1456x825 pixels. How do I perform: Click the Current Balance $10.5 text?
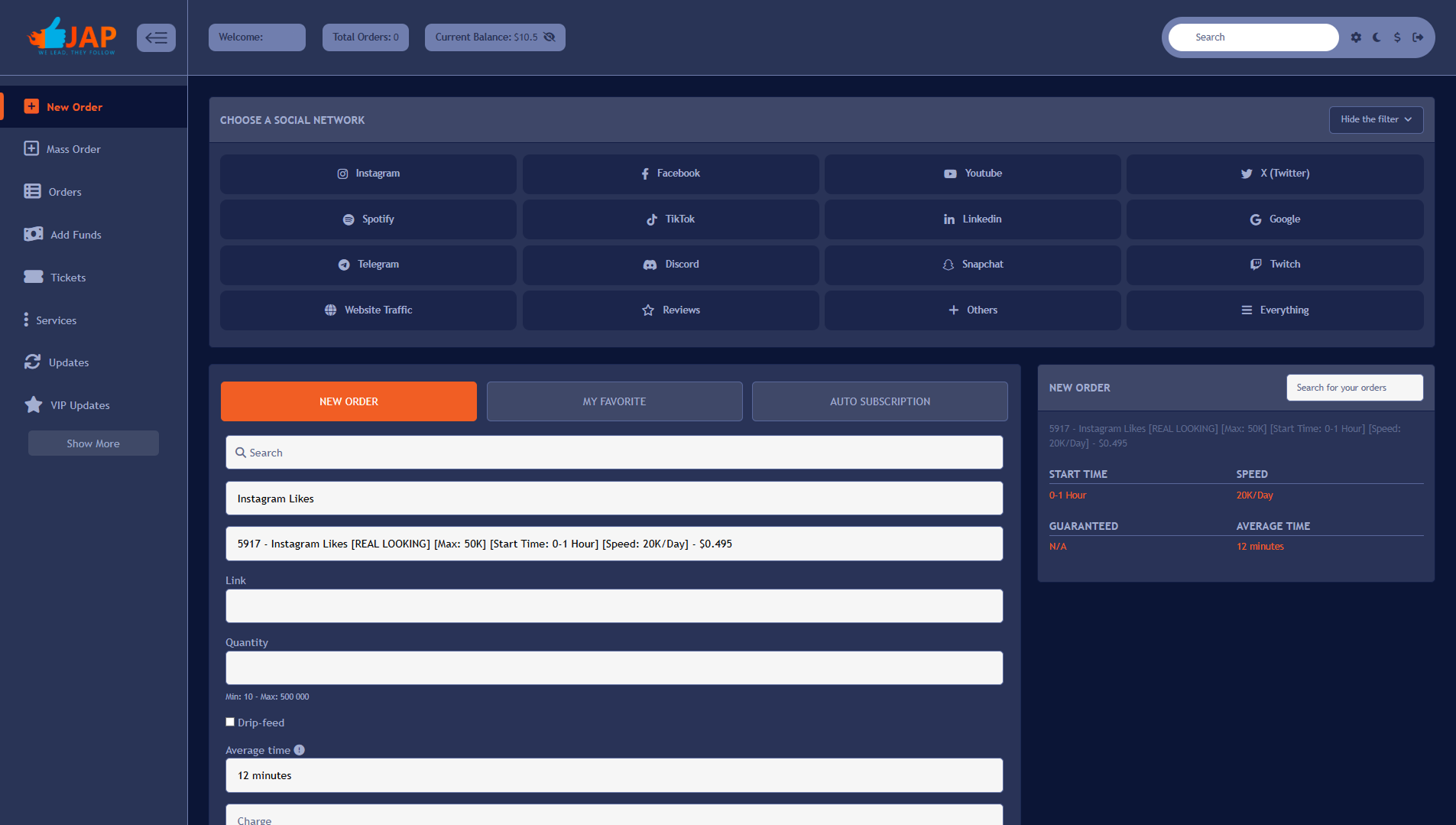[x=486, y=37]
